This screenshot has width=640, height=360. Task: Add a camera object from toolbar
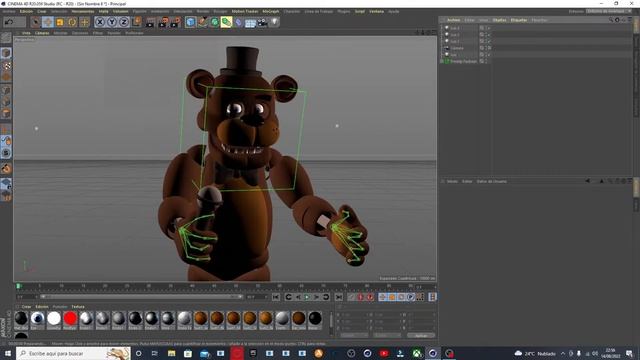262,22
